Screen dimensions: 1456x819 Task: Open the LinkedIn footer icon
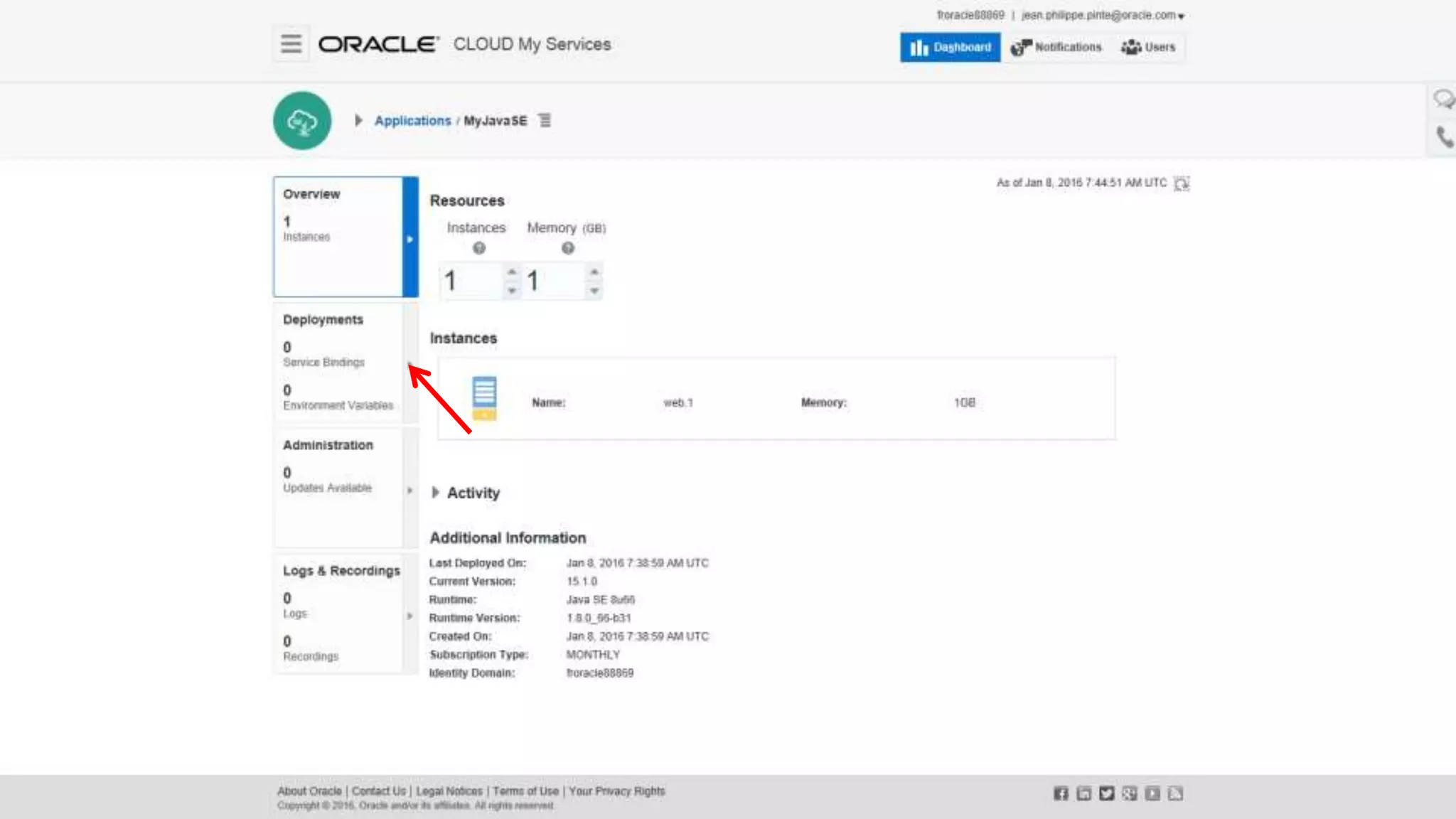coord(1083,793)
